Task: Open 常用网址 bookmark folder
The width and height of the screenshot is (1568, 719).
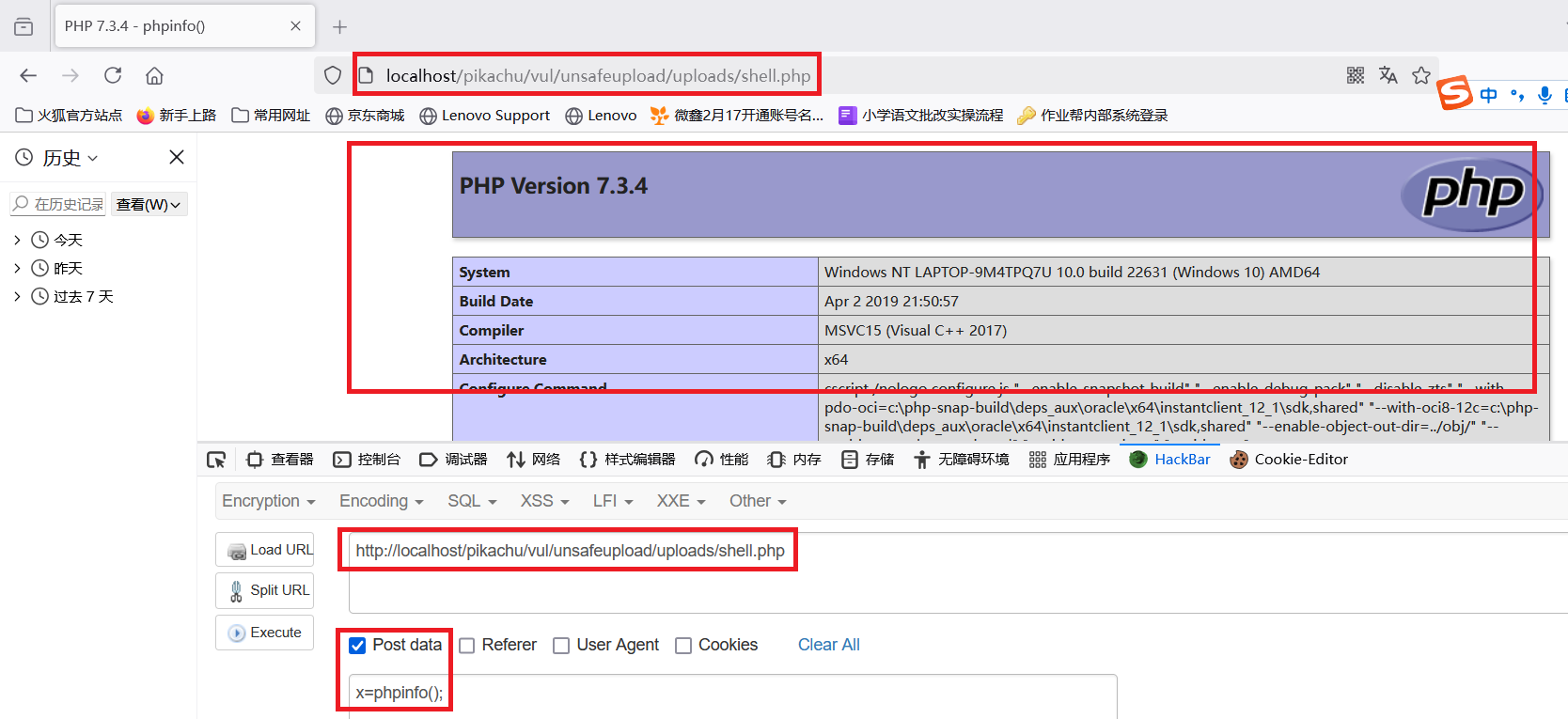Action: [271, 115]
